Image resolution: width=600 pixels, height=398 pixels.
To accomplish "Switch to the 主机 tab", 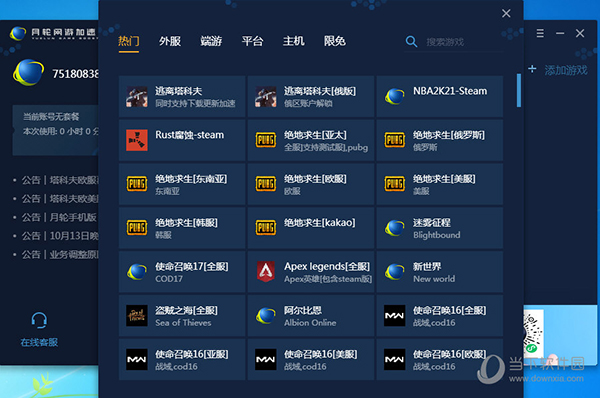I will (x=293, y=41).
